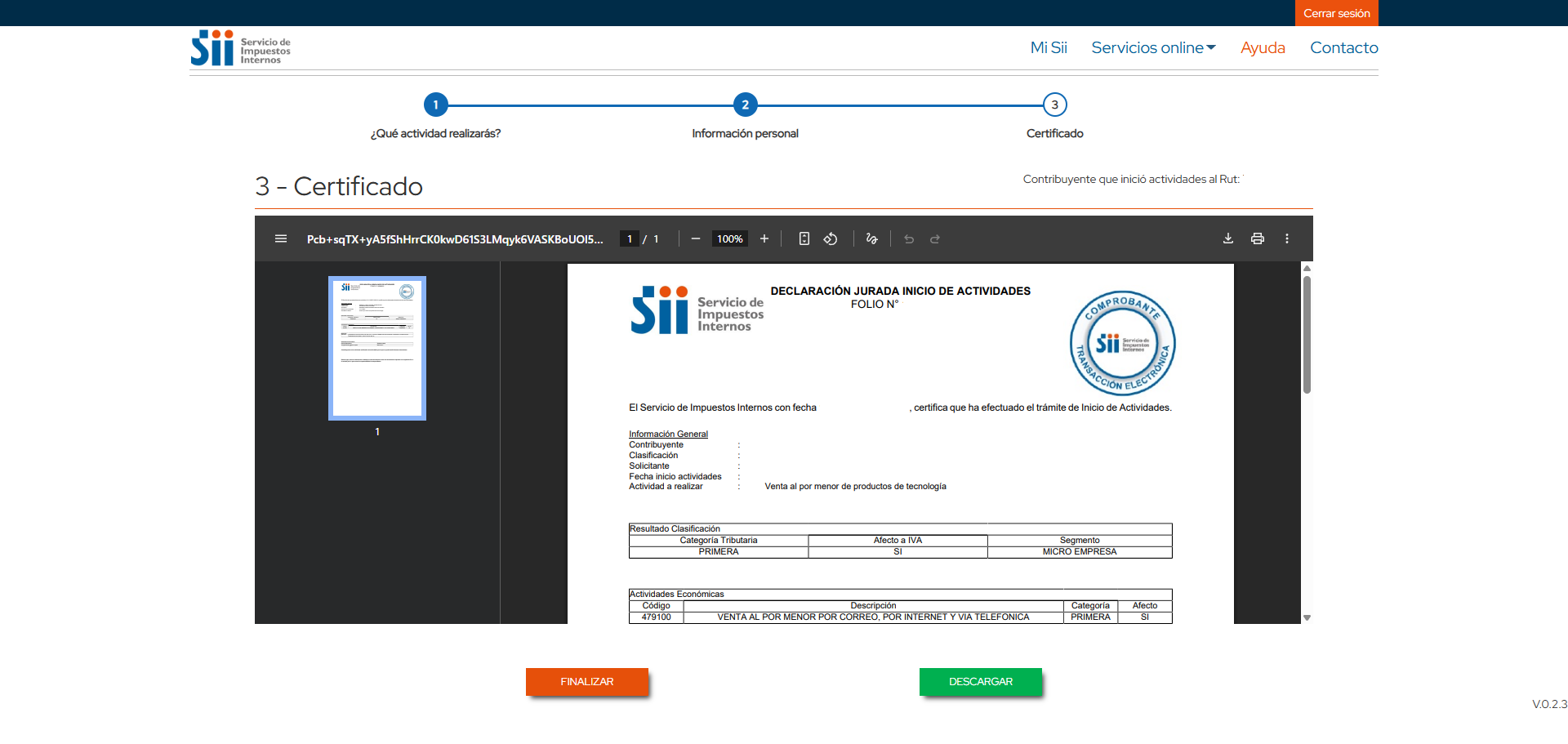Click the zoom out minus icon

696,238
